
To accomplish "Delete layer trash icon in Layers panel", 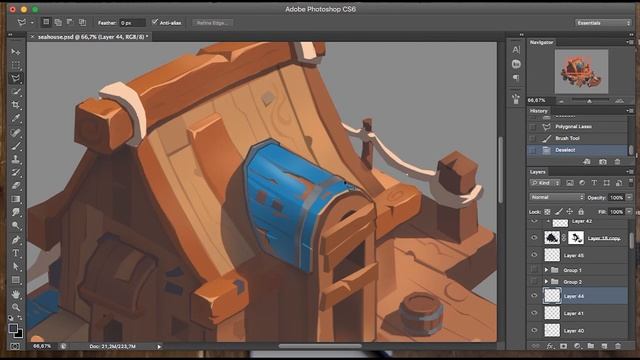I will 618,346.
